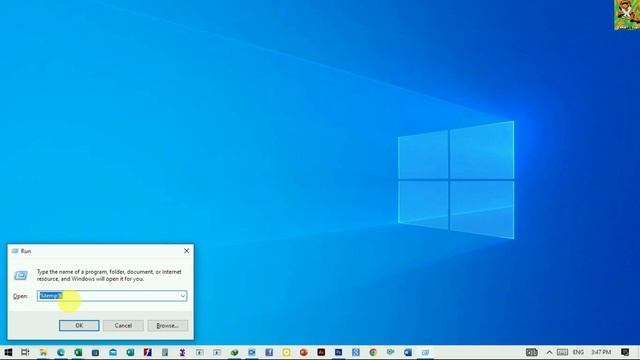Launch Microsoft Edge from the taskbar
Screen dimensions: 640x360
(61, 352)
